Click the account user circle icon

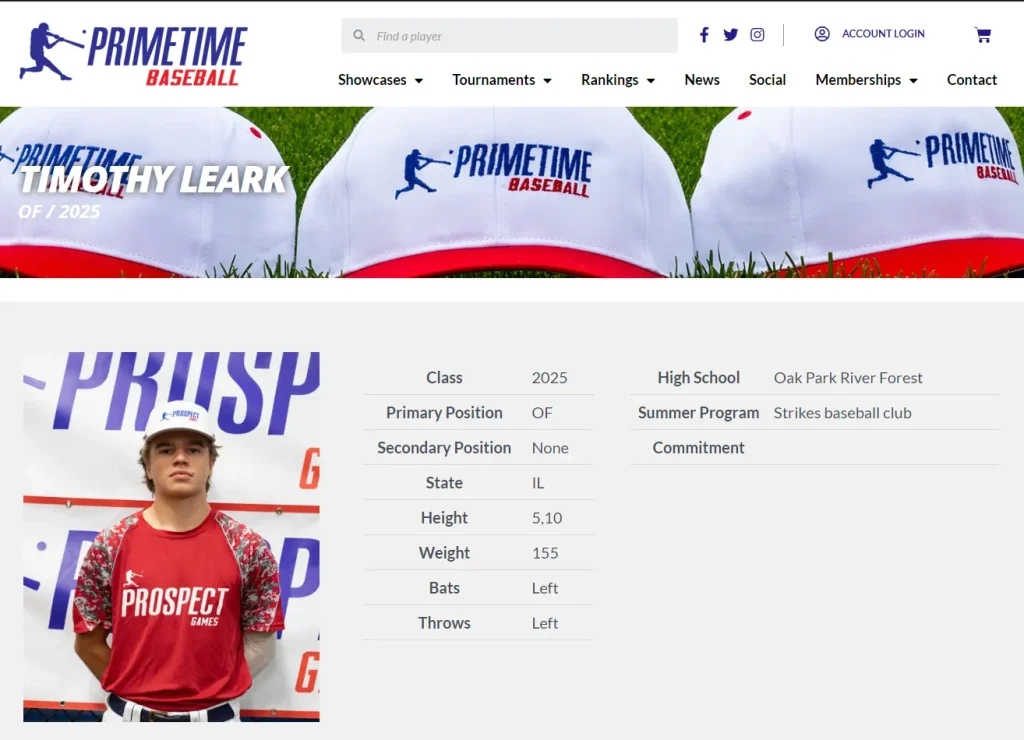click(x=822, y=34)
